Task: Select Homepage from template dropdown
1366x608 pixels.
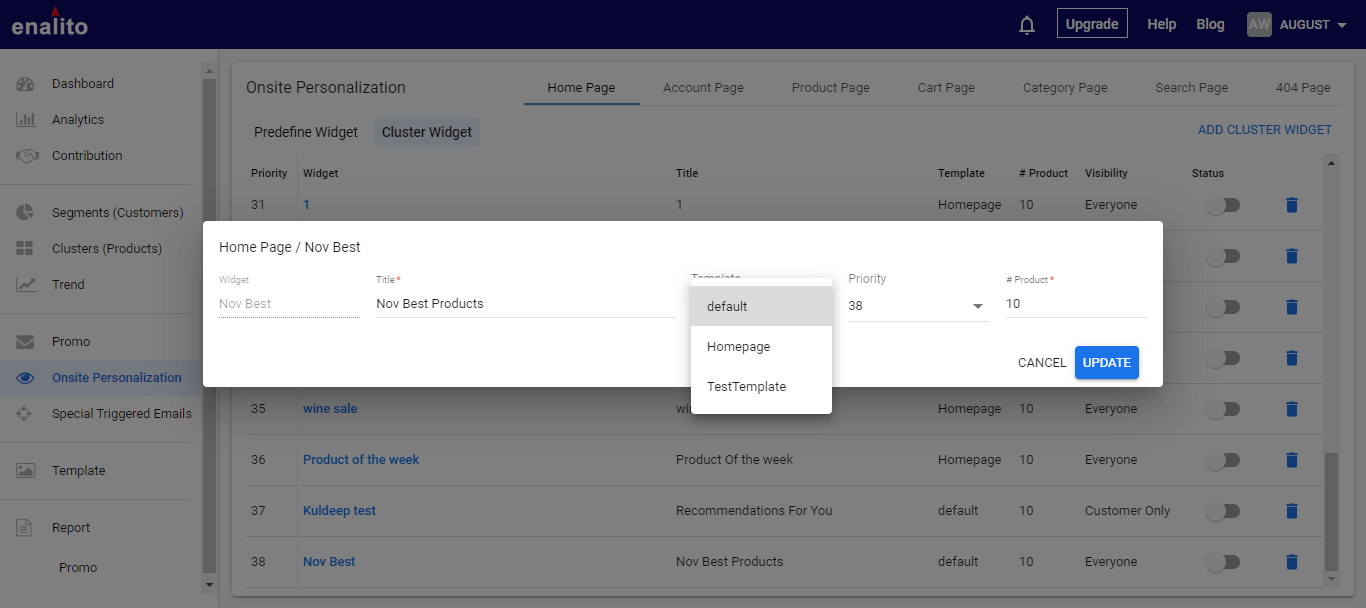Action: coord(739,347)
